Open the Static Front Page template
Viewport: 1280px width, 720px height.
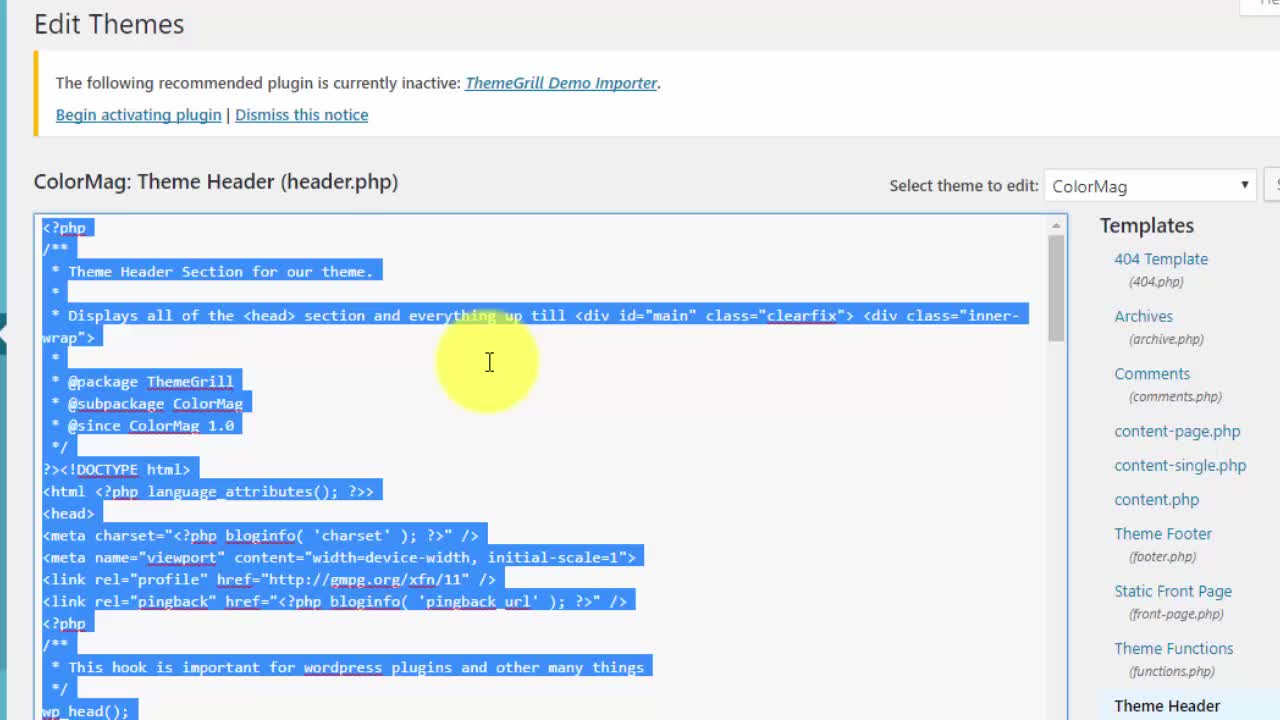point(1173,591)
